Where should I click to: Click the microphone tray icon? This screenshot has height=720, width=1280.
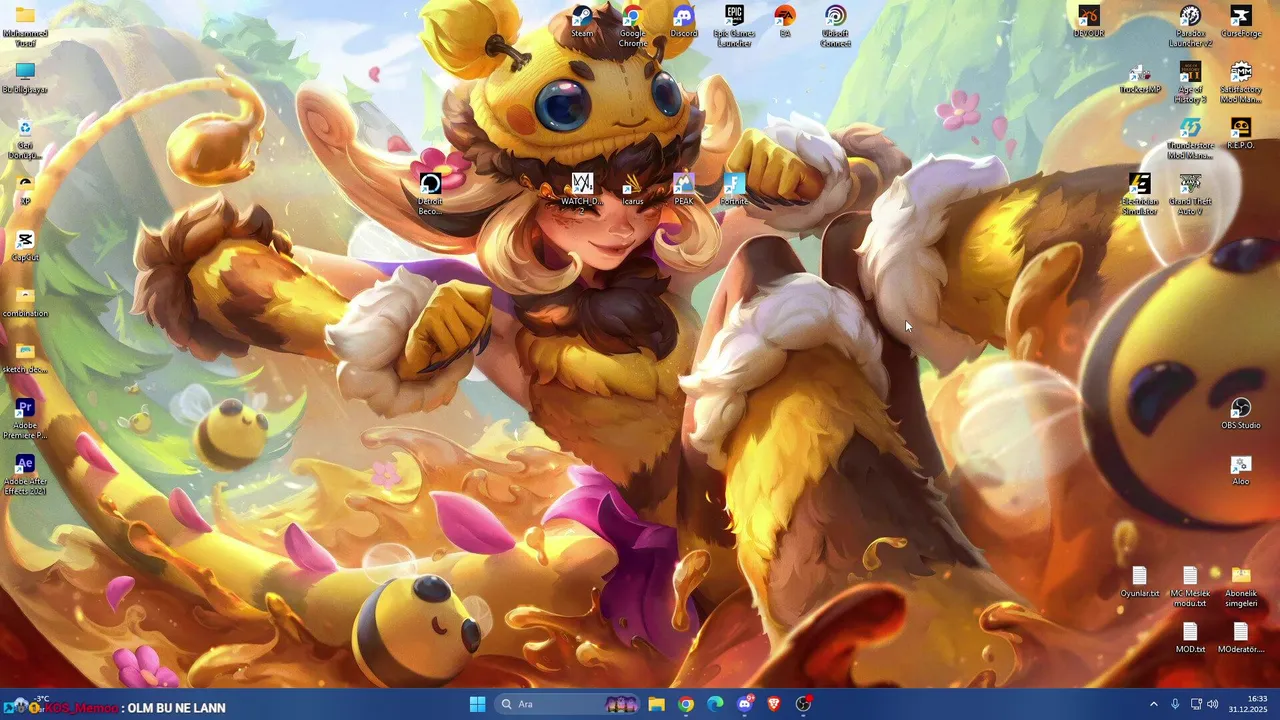click(1175, 704)
